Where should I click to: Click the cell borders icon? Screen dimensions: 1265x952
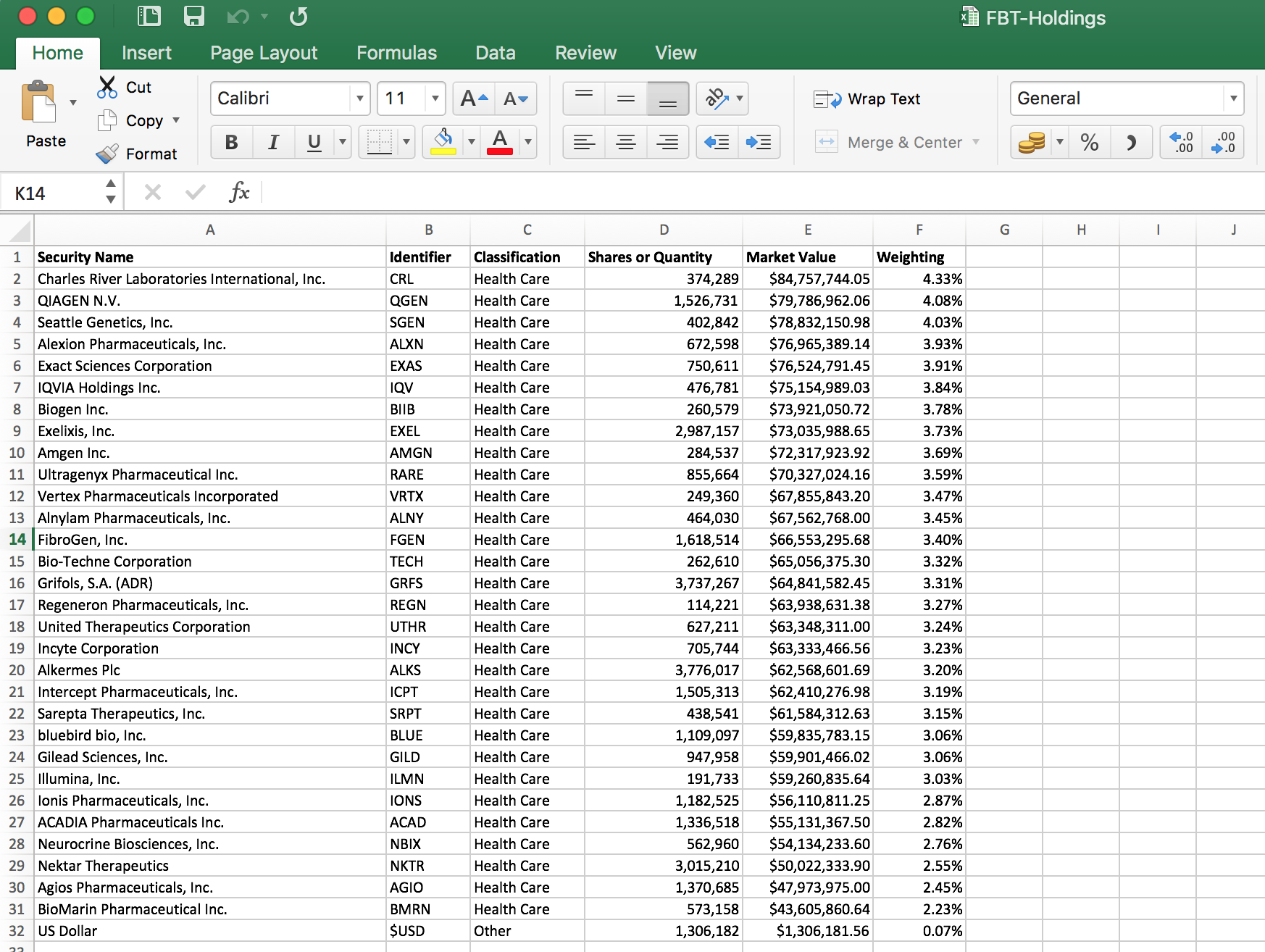[x=379, y=141]
